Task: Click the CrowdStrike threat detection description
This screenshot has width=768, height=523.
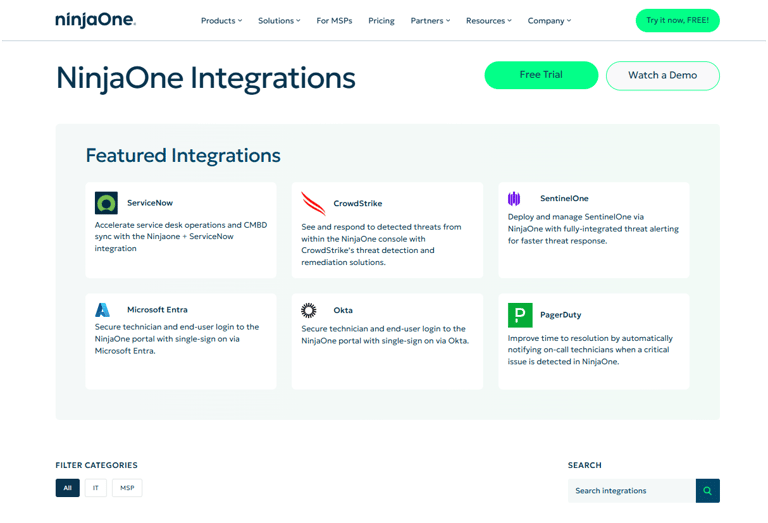Action: point(382,244)
